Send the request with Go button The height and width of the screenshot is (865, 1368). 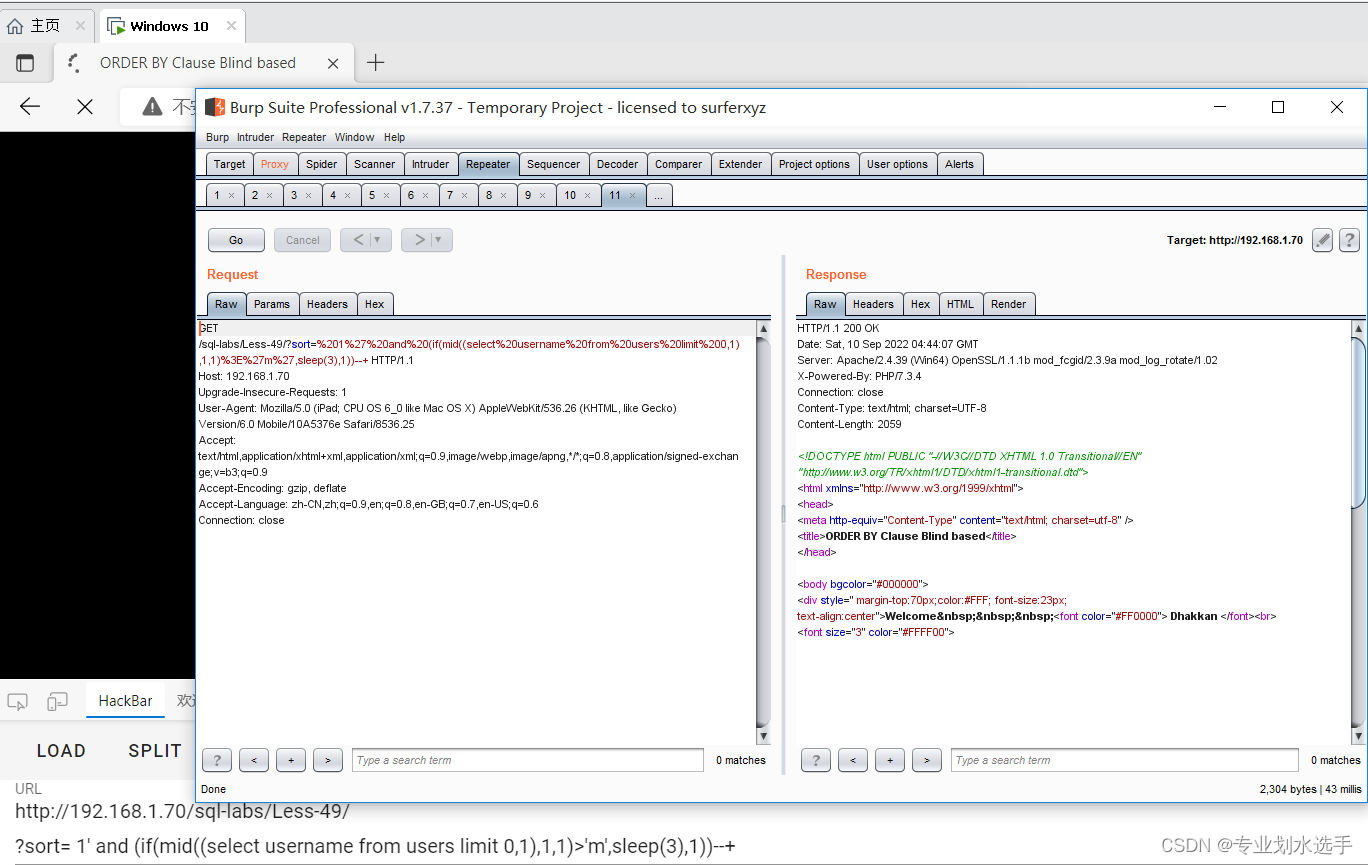(x=236, y=240)
